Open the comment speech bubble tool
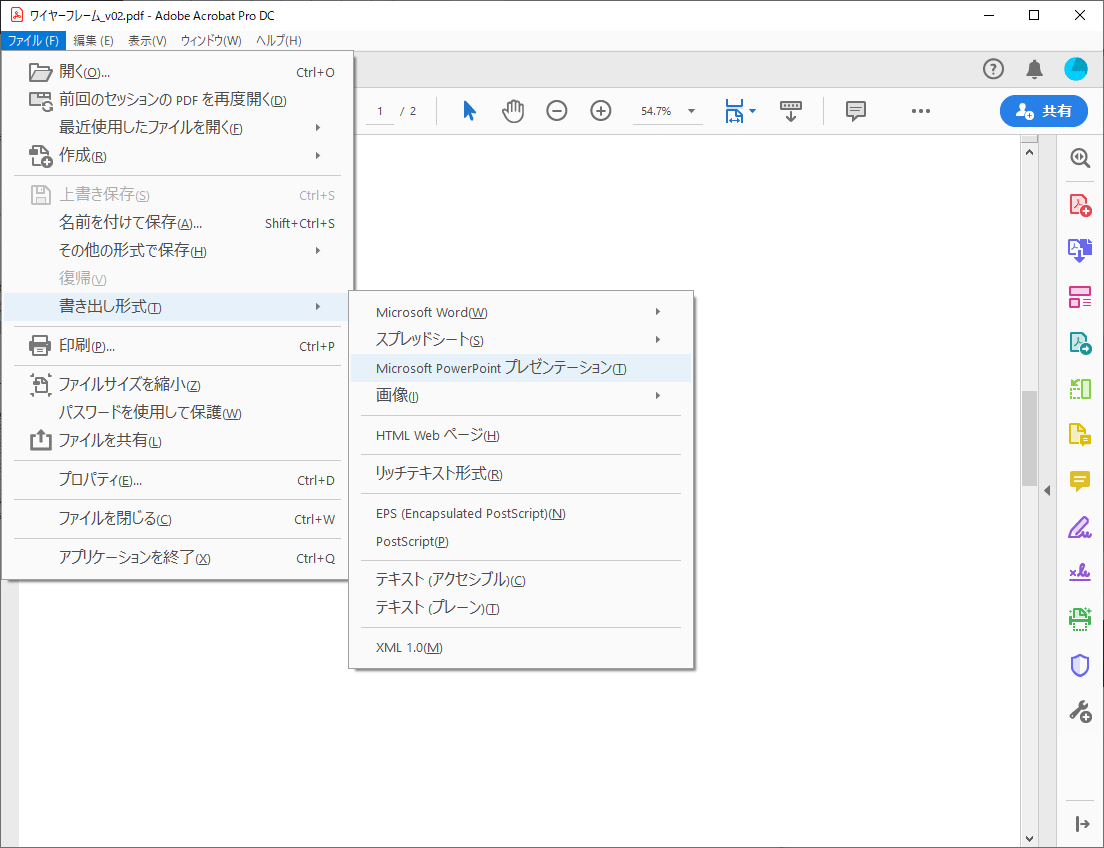This screenshot has width=1104, height=848. (856, 111)
